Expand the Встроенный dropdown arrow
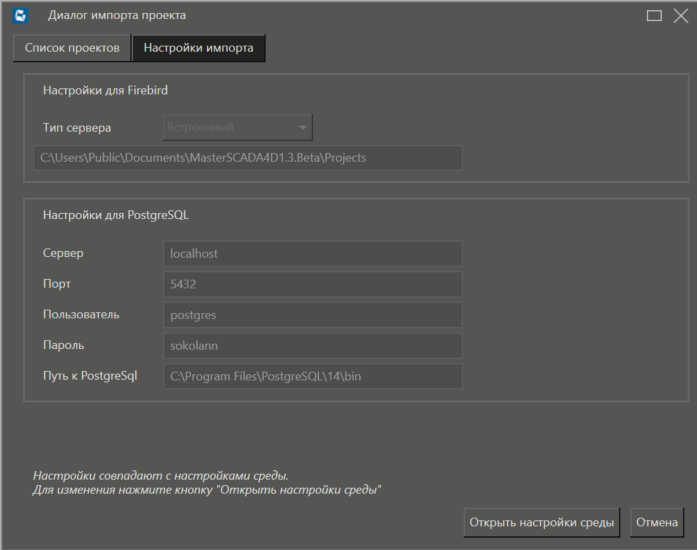Viewport: 697px width, 550px height. [x=302, y=128]
